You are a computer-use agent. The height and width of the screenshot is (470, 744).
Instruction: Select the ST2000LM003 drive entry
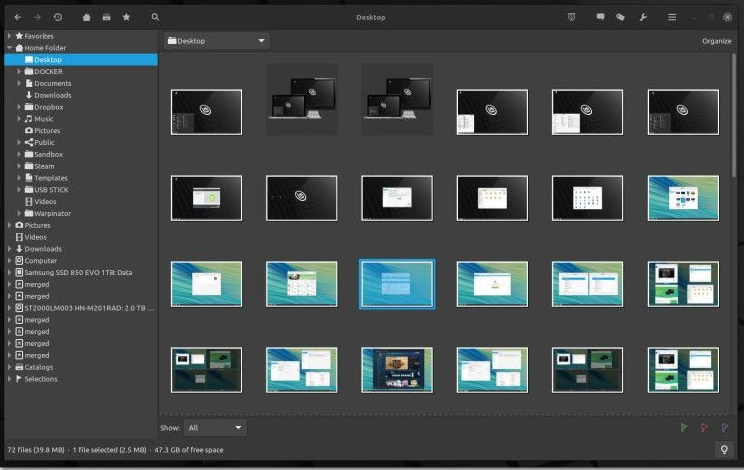click(89, 308)
